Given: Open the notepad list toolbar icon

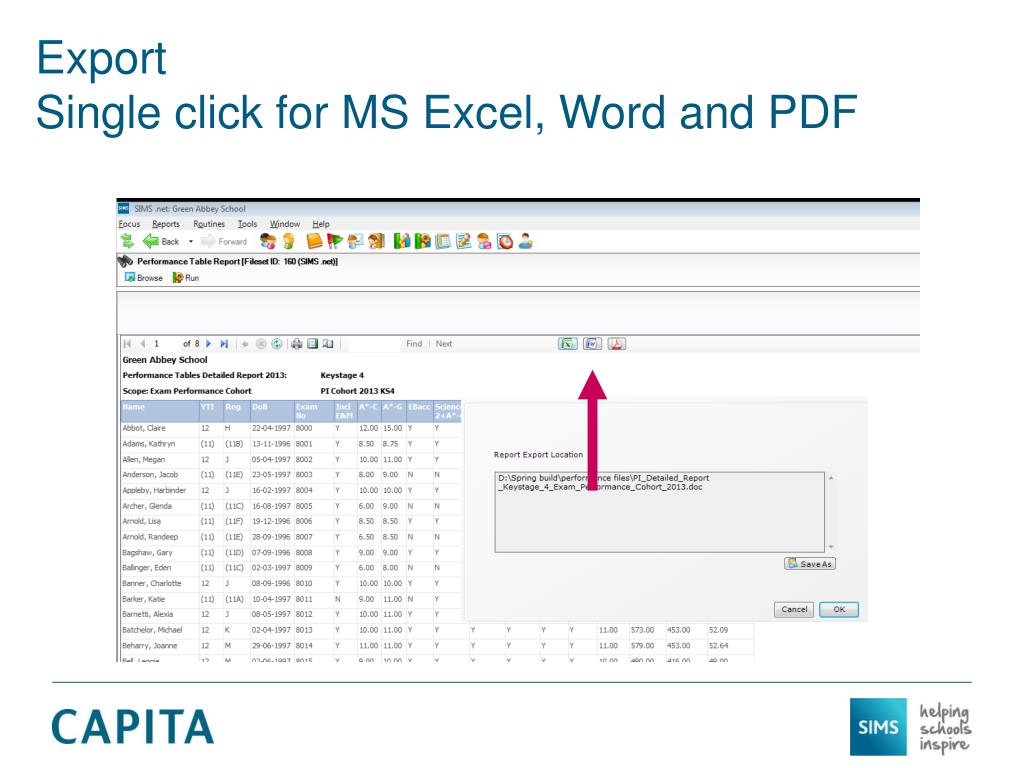Looking at the screenshot, I should pos(443,241).
